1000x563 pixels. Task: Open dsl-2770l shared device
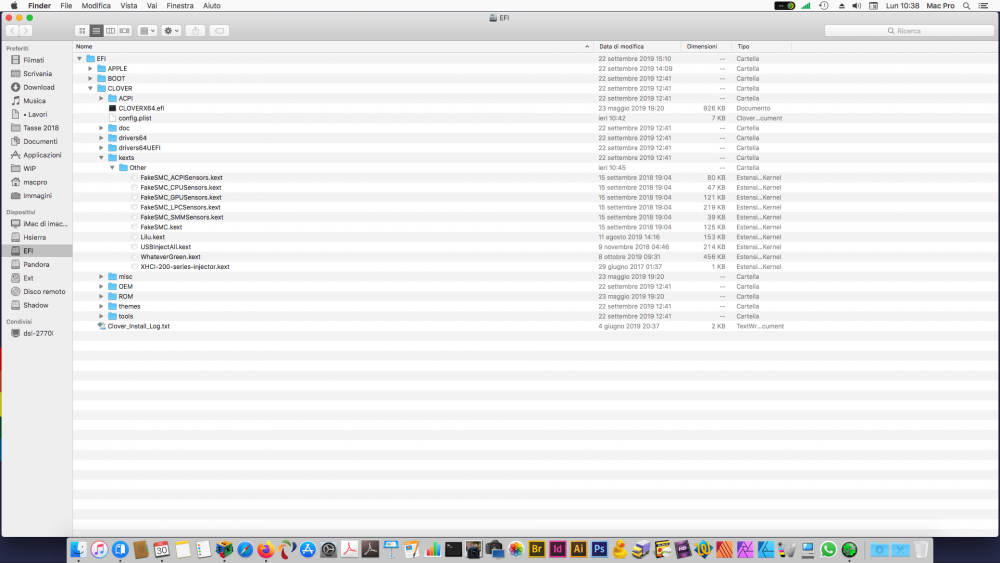tap(38, 333)
